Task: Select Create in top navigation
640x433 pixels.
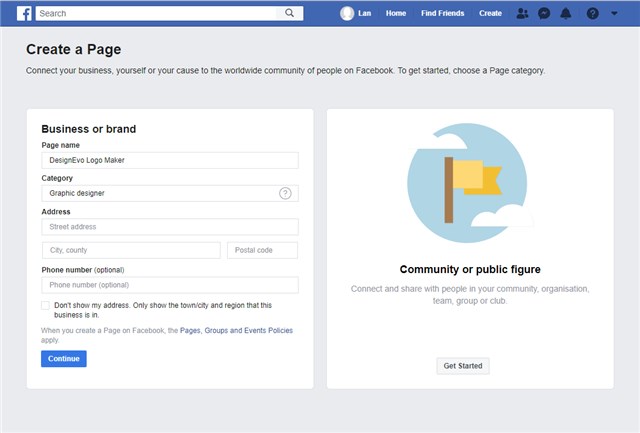Action: pos(490,13)
